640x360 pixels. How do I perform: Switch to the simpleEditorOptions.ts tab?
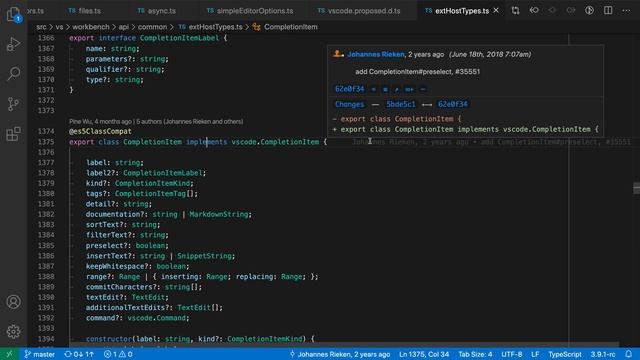click(250, 11)
